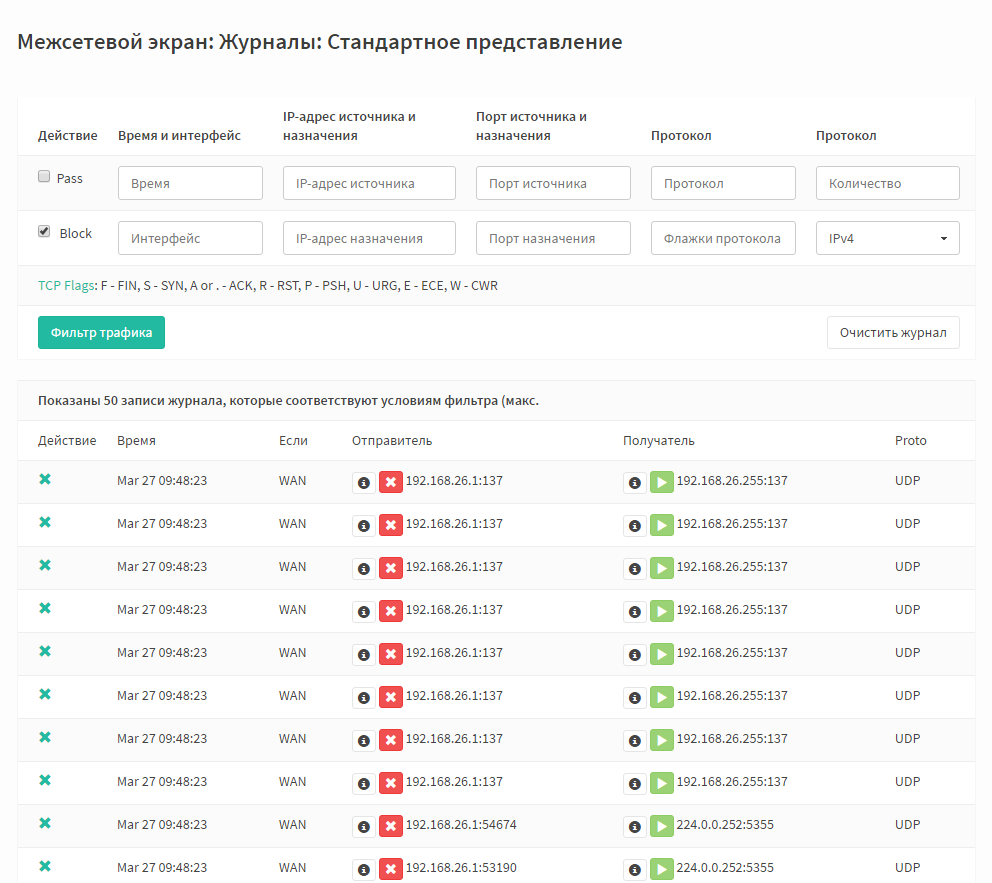Click red block icon next to sender 192.168.26.1:54674
This screenshot has width=992, height=883.
point(391,827)
